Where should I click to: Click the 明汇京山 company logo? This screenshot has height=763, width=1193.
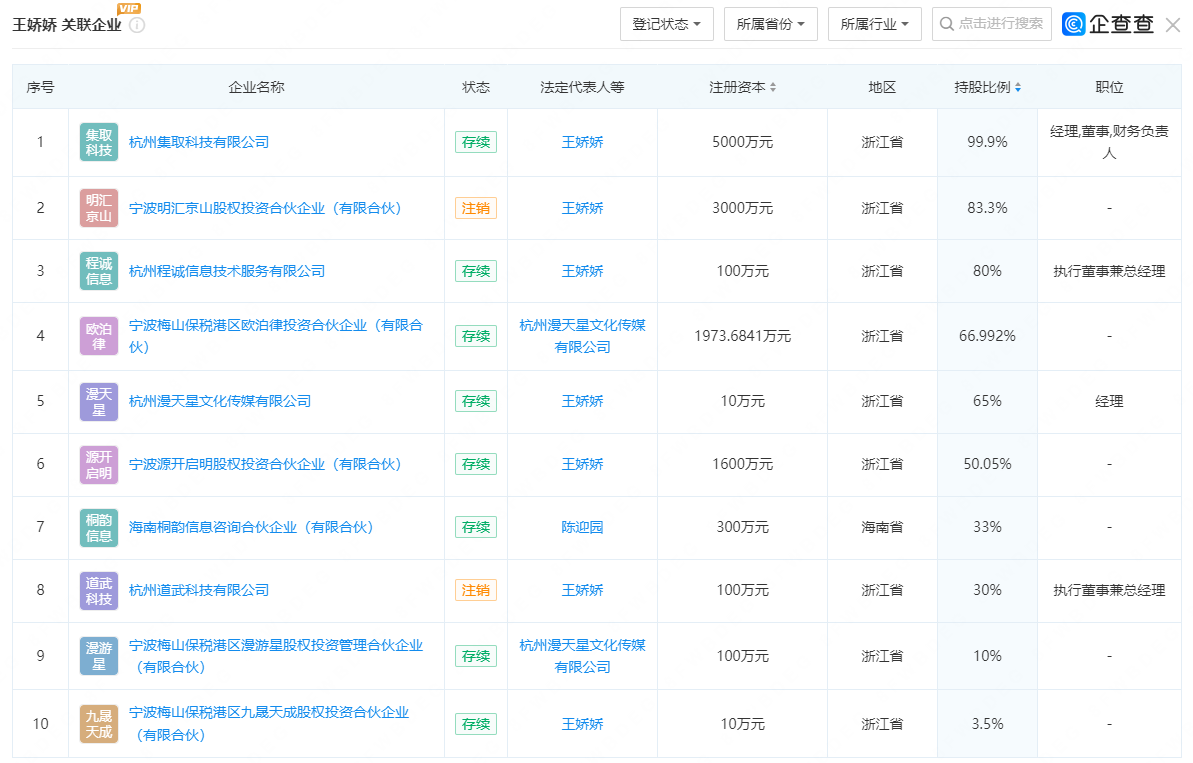99,208
